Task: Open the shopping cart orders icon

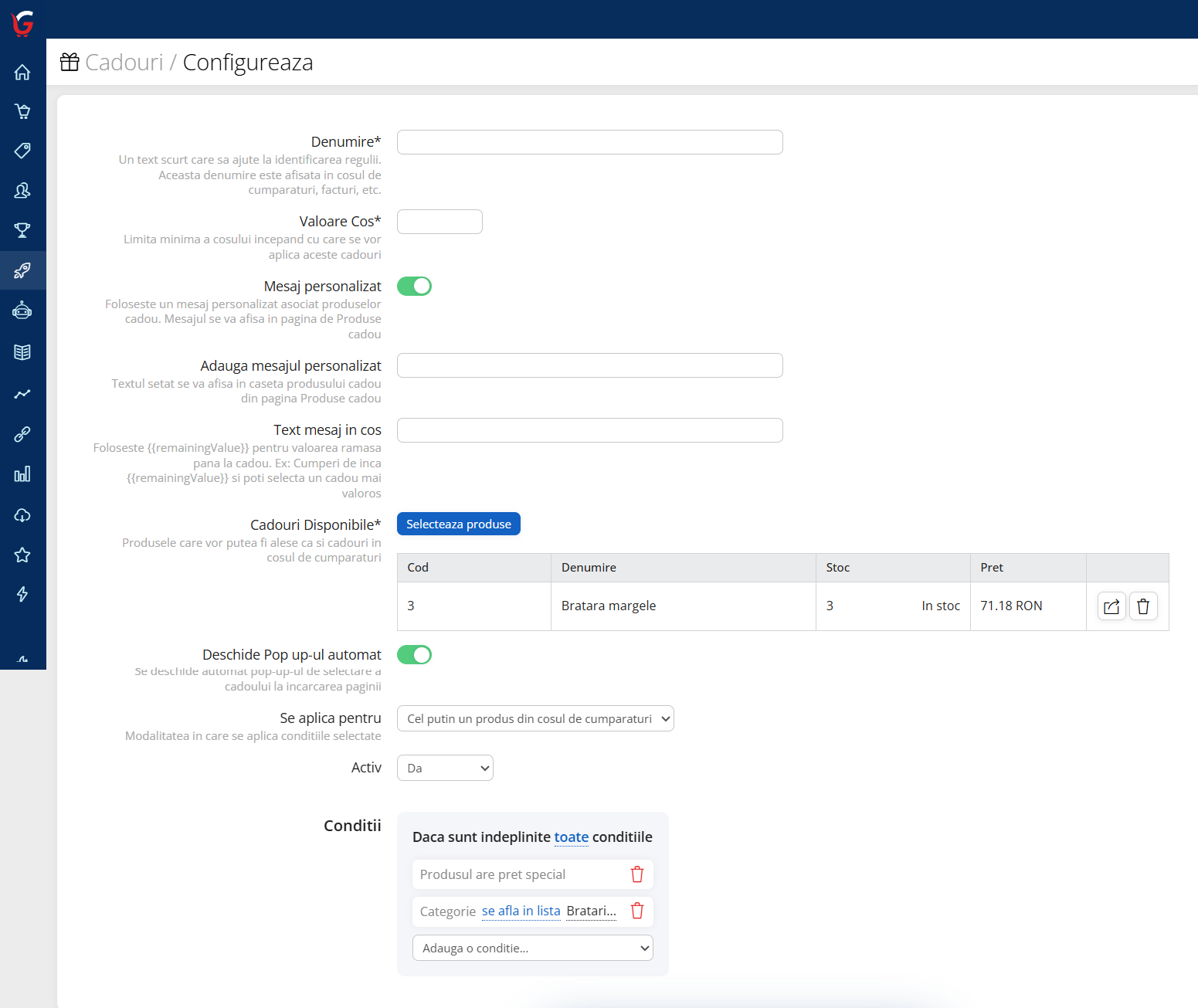Action: [x=22, y=111]
